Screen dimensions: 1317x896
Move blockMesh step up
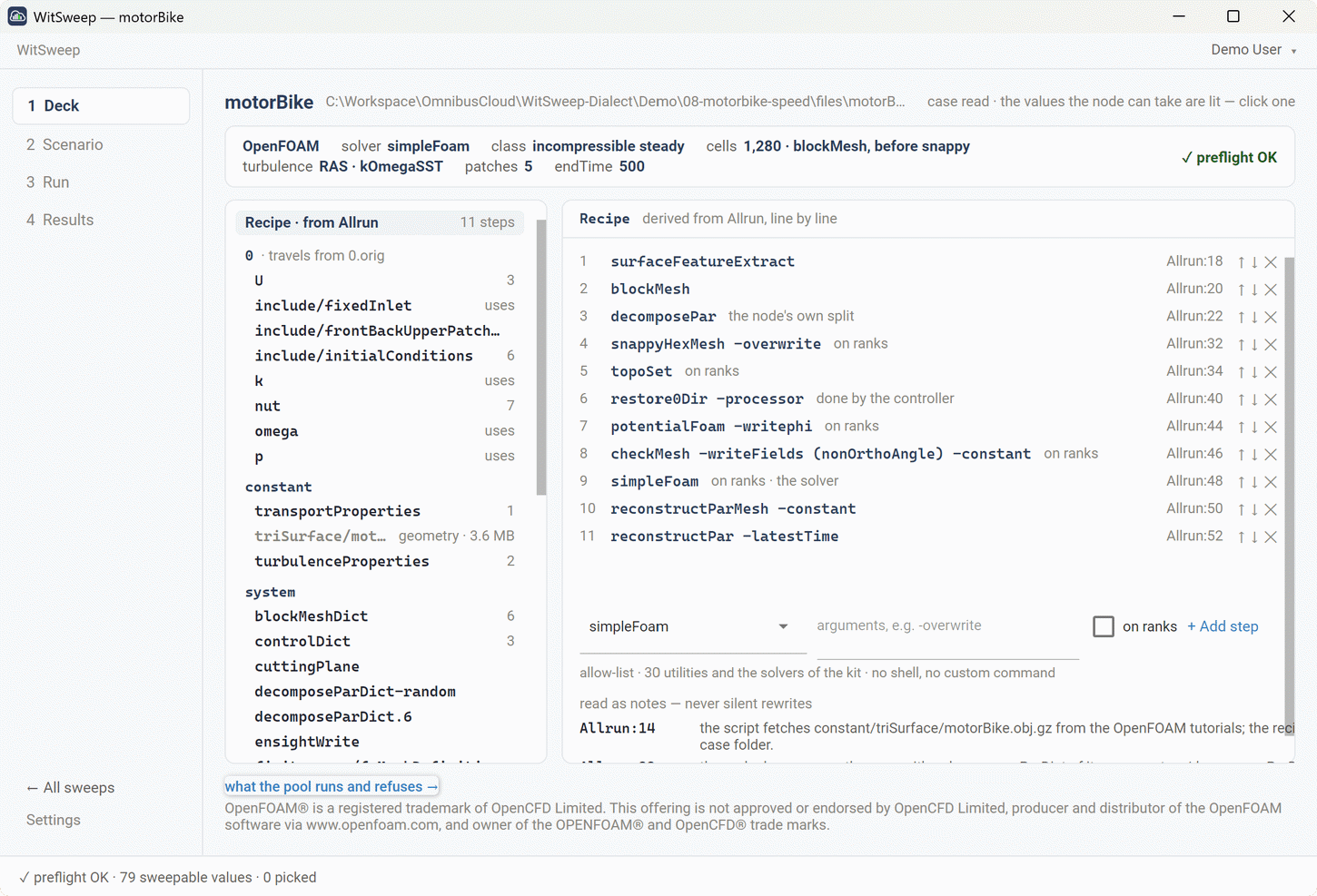[1241, 290]
